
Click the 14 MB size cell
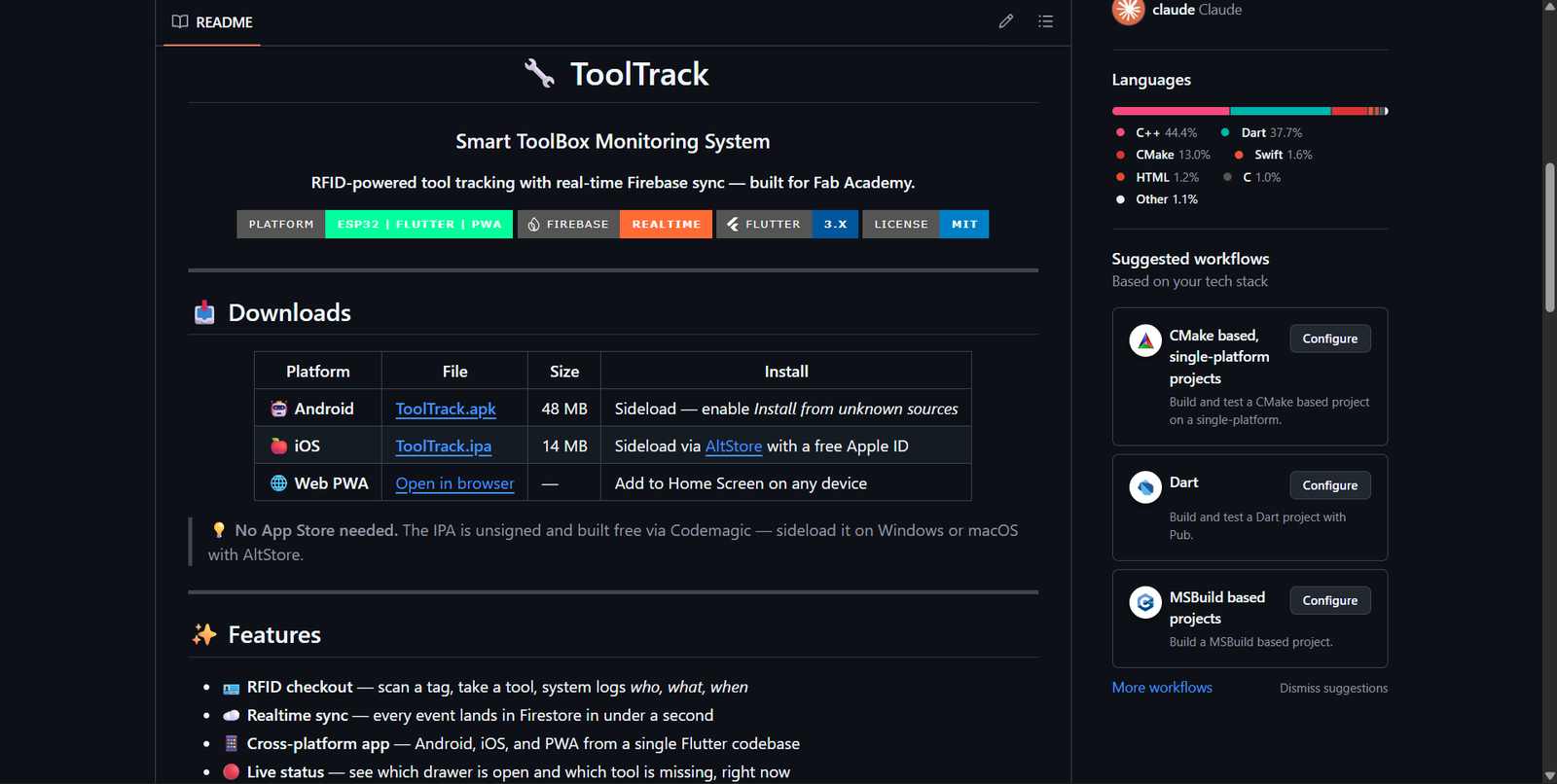(x=564, y=445)
